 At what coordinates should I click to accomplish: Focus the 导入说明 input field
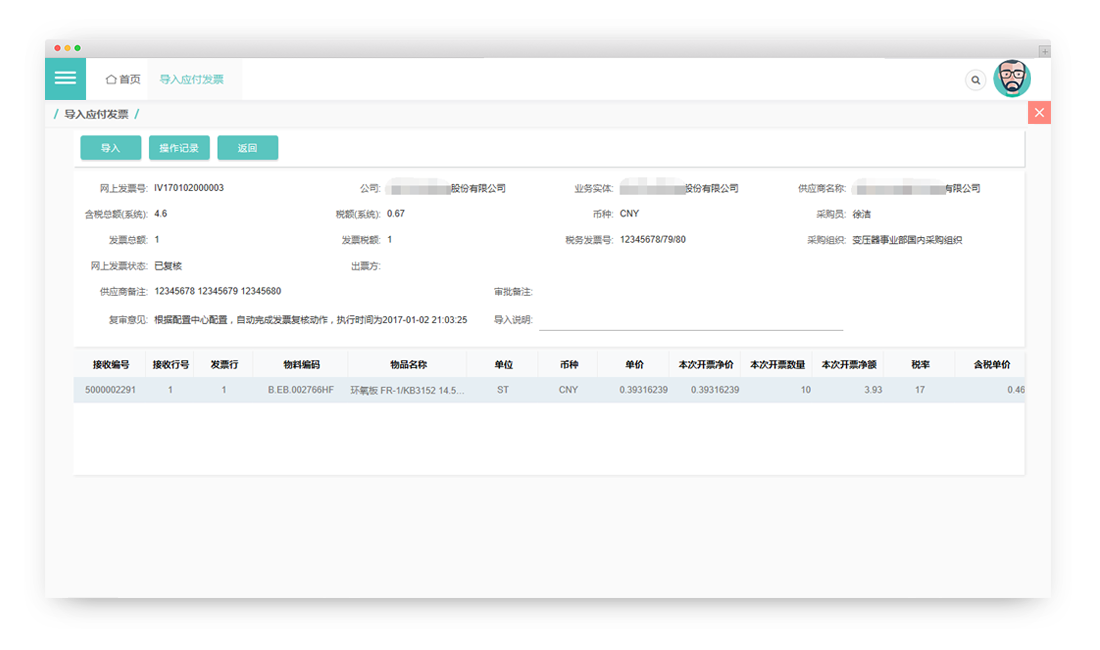(690, 320)
